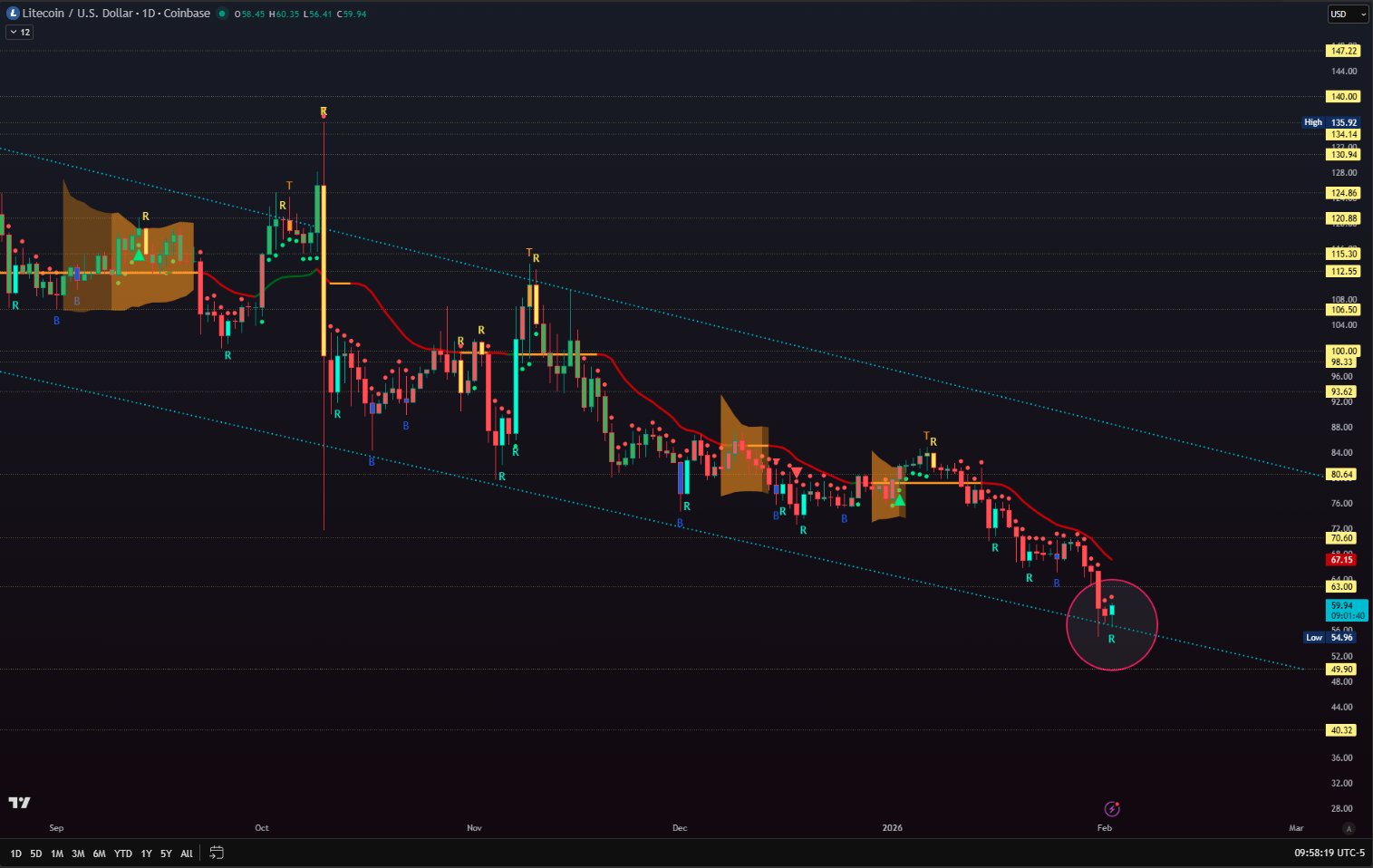Viewport: 1373px width, 868px height.
Task: Click the Mar label on the time axis
Action: (x=1296, y=828)
